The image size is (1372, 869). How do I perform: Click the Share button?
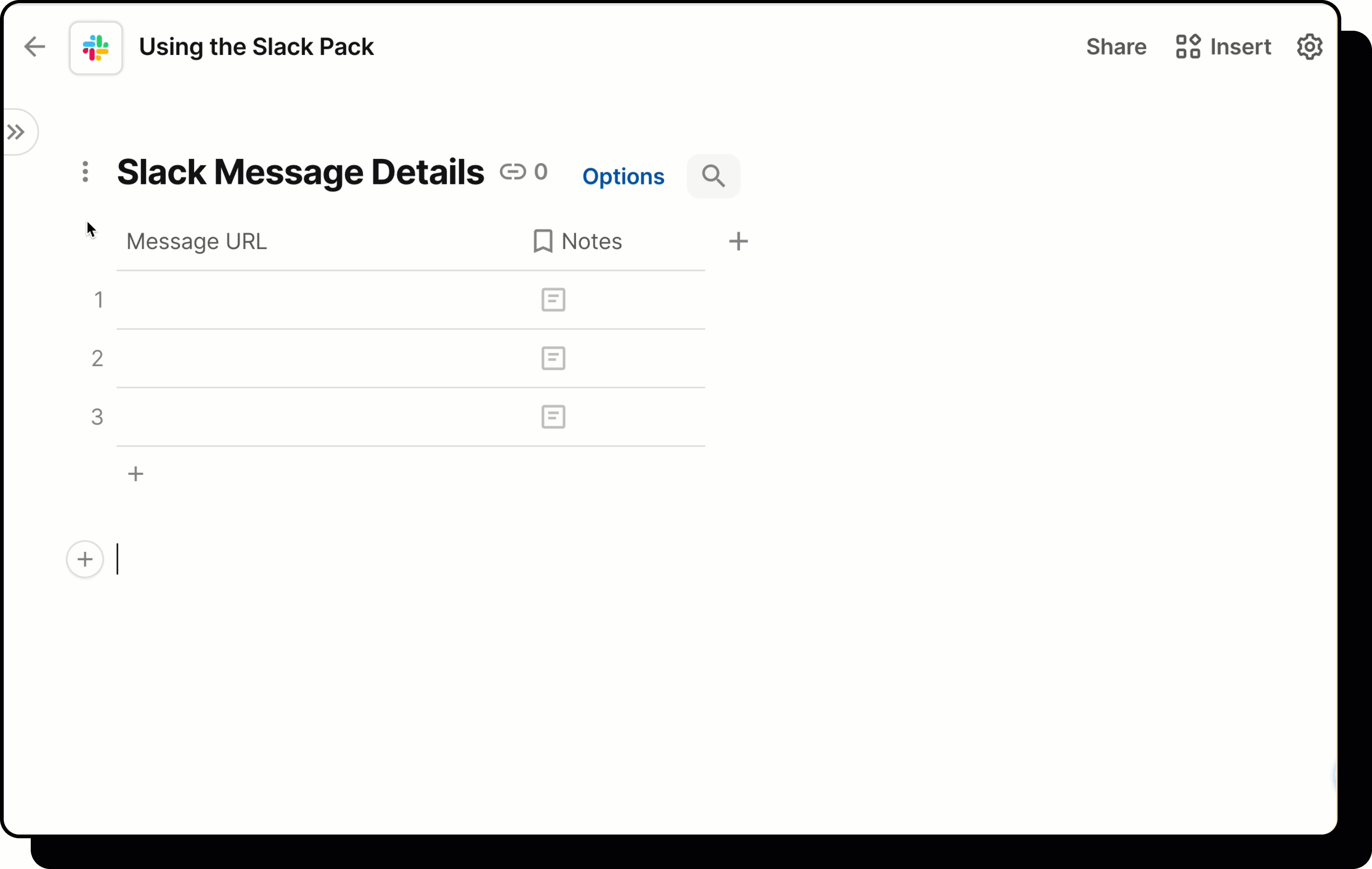(x=1115, y=47)
